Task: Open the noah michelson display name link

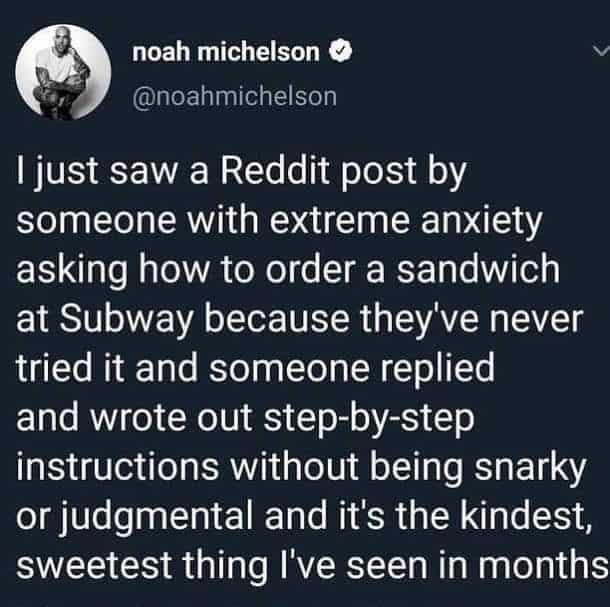Action: (226, 52)
